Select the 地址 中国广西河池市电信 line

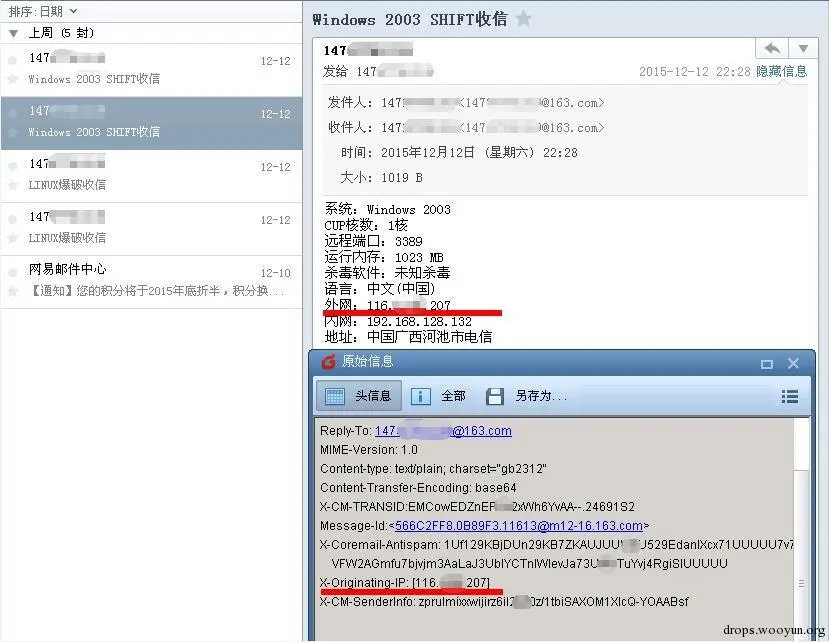(408, 337)
